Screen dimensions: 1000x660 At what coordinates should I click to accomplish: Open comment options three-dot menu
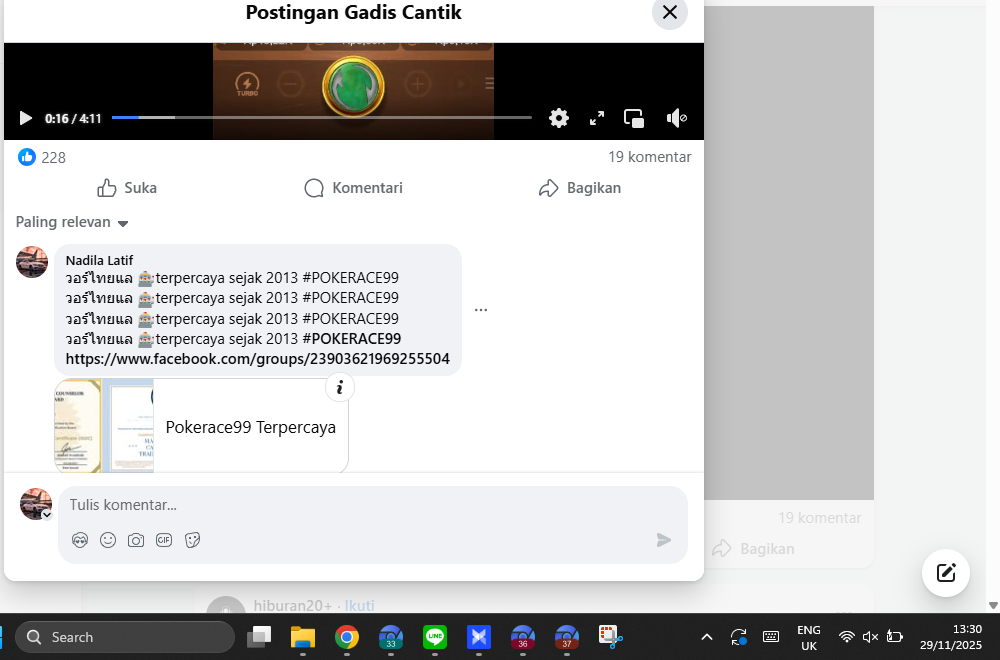pyautogui.click(x=481, y=310)
